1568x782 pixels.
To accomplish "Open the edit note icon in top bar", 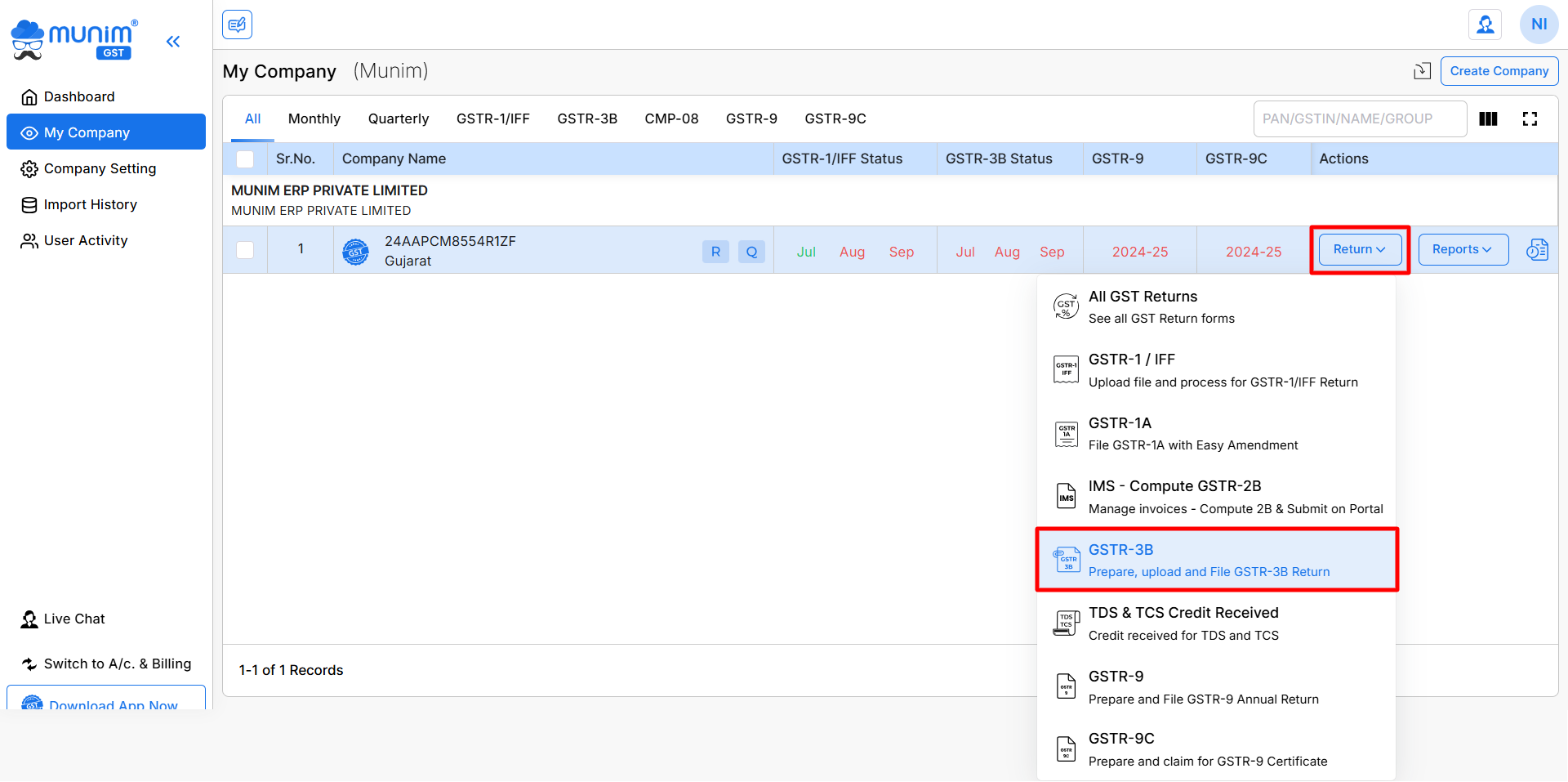I will pyautogui.click(x=237, y=25).
